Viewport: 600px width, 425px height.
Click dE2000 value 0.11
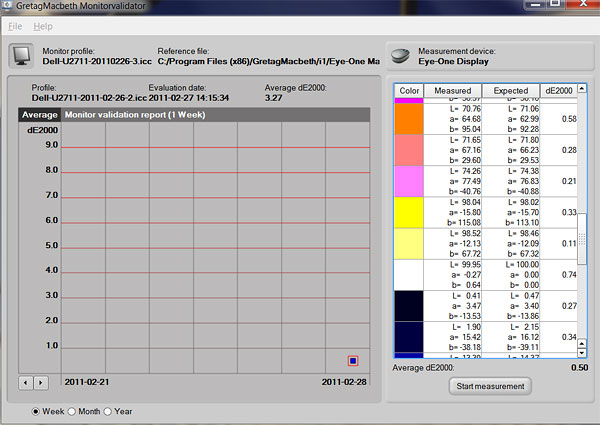[x=569, y=244]
